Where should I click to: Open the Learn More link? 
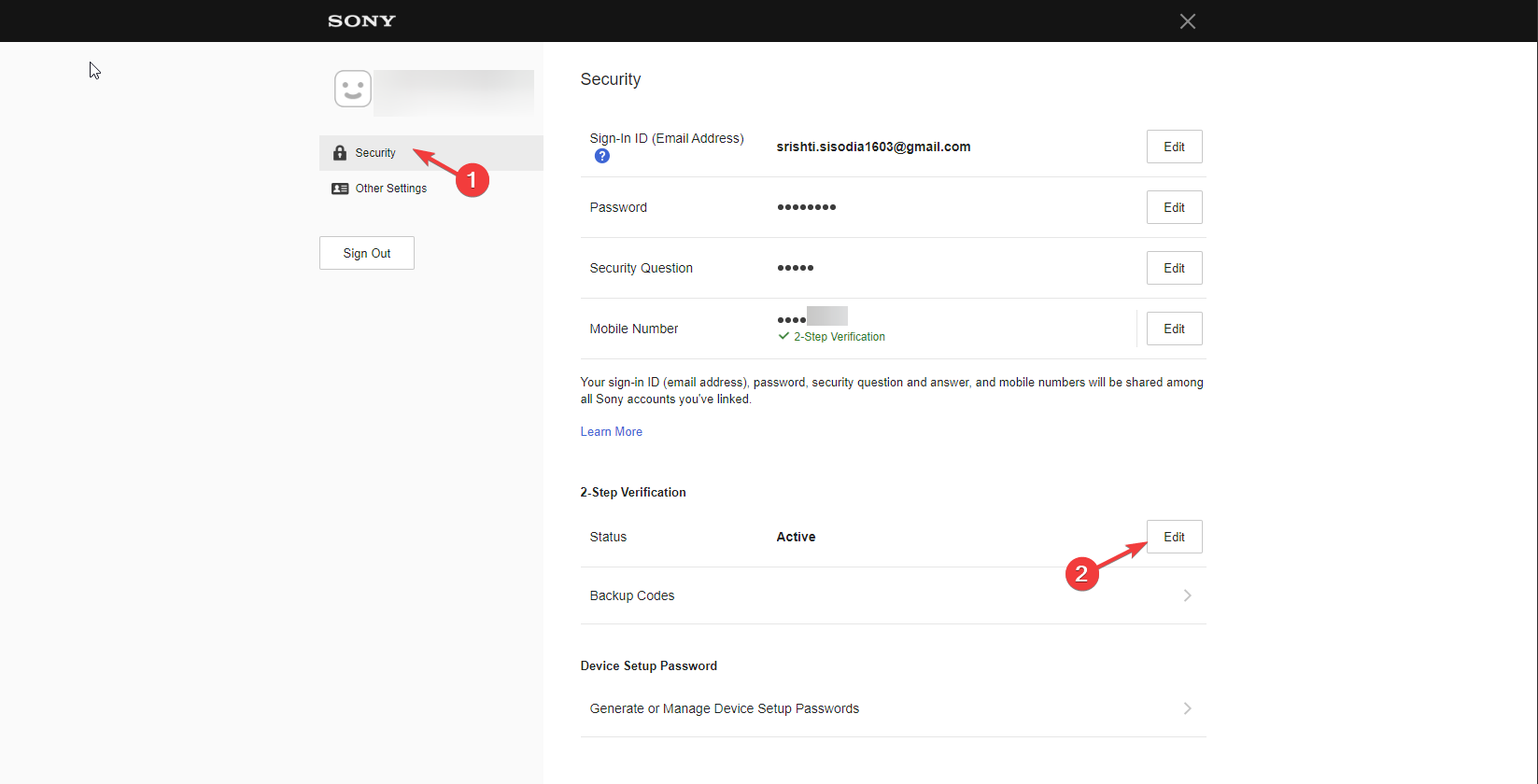pyautogui.click(x=611, y=431)
